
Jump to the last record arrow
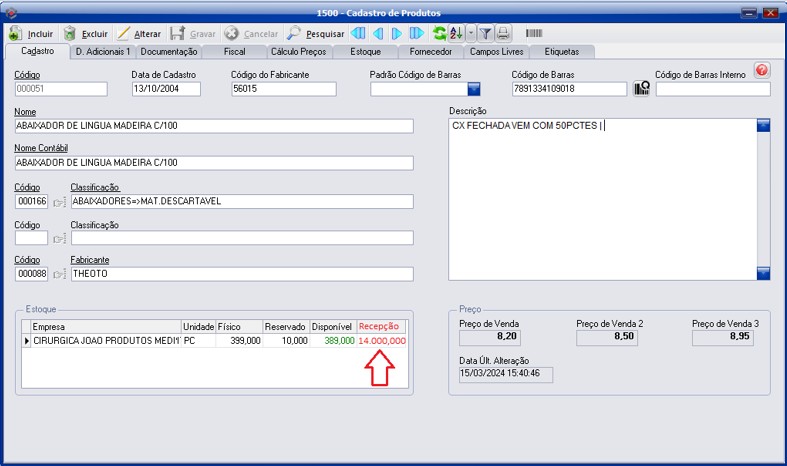point(417,34)
